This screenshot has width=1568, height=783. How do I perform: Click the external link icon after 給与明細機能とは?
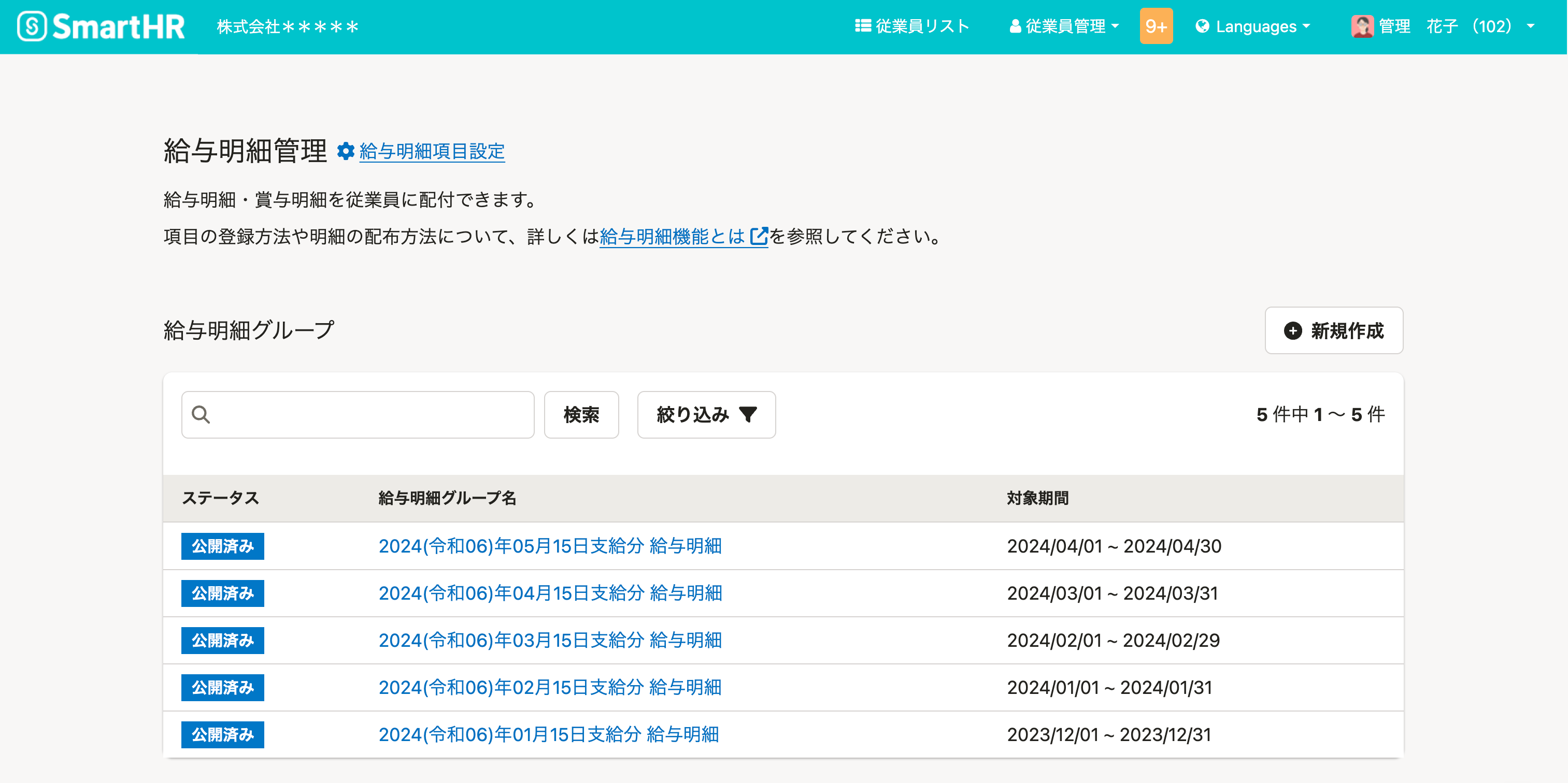coord(759,236)
